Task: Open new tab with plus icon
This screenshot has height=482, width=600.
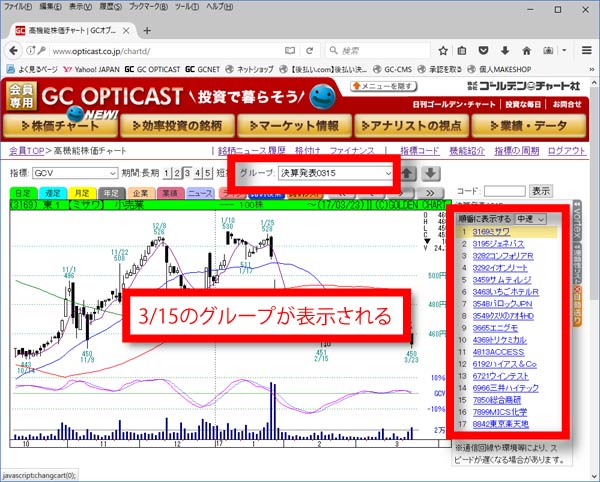Action: (147, 31)
